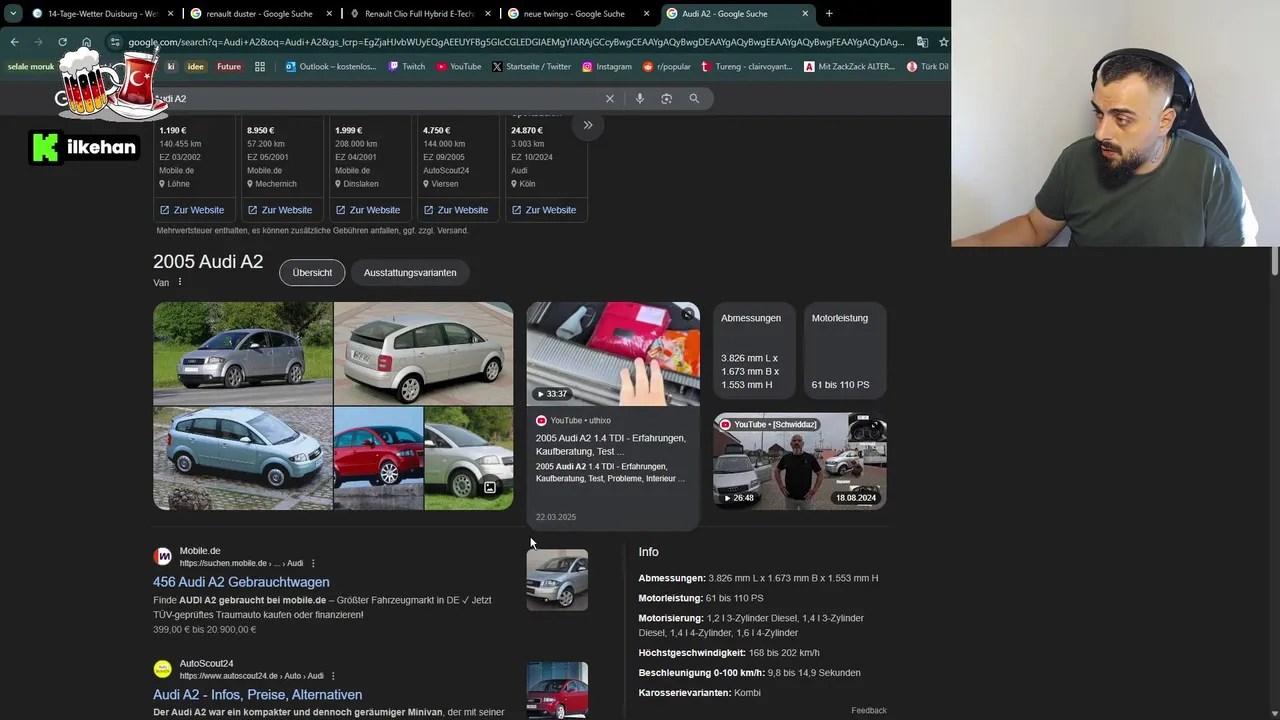Show more car listings with double arrow
Image resolution: width=1280 pixels, height=720 pixels.
coord(588,125)
